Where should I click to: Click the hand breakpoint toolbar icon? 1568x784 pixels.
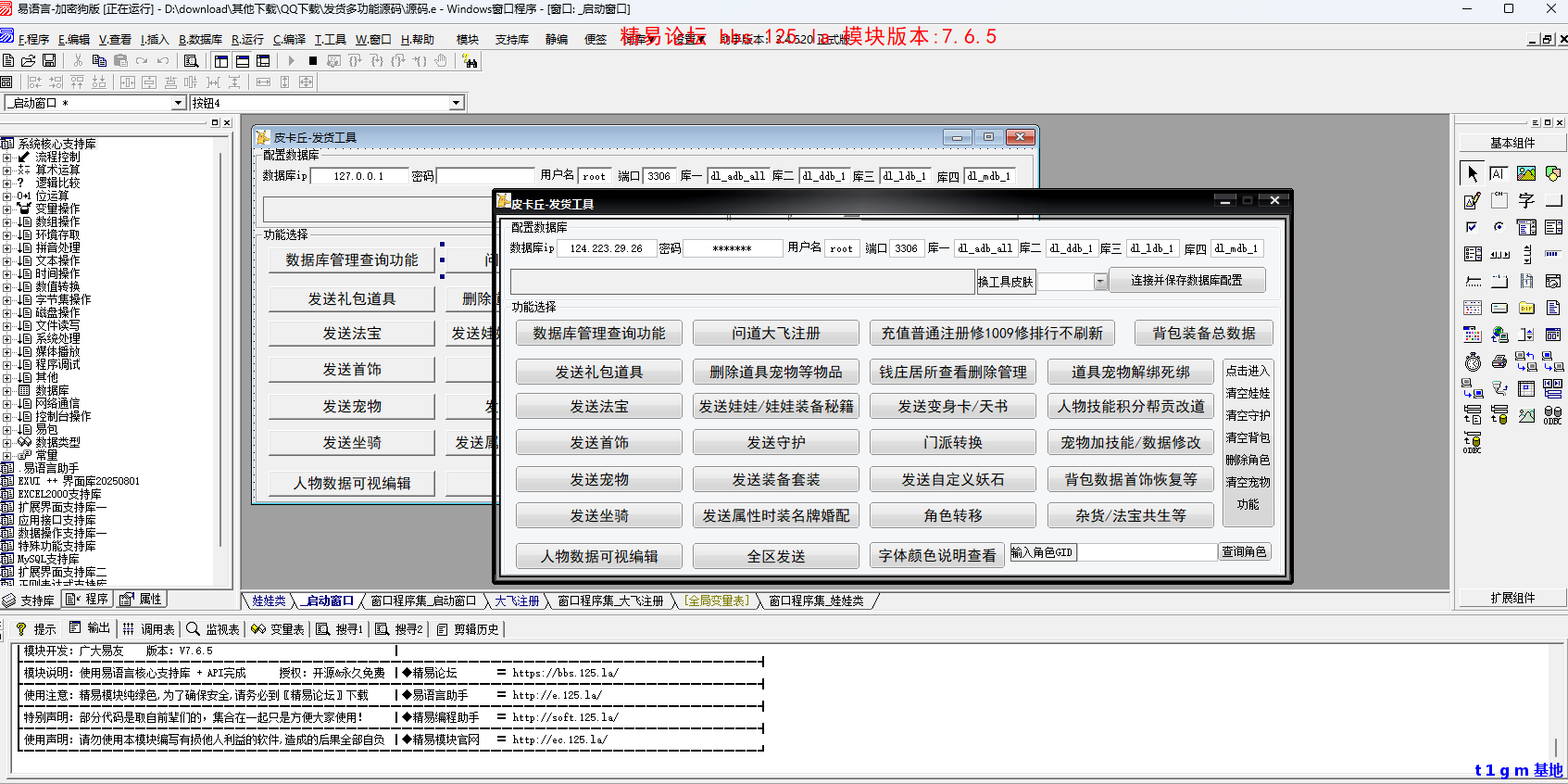point(441,60)
